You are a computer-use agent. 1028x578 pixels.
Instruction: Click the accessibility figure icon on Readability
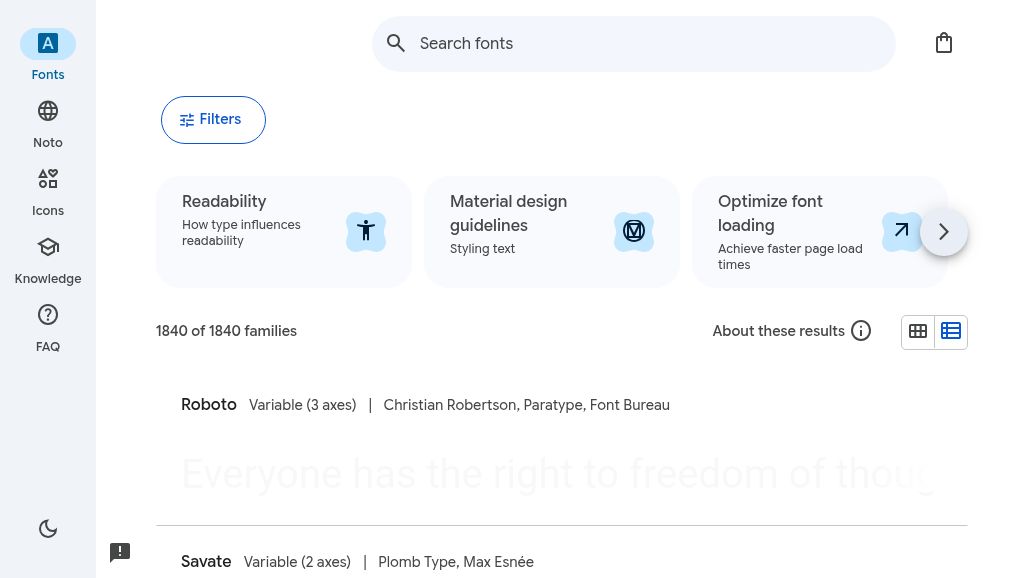366,231
